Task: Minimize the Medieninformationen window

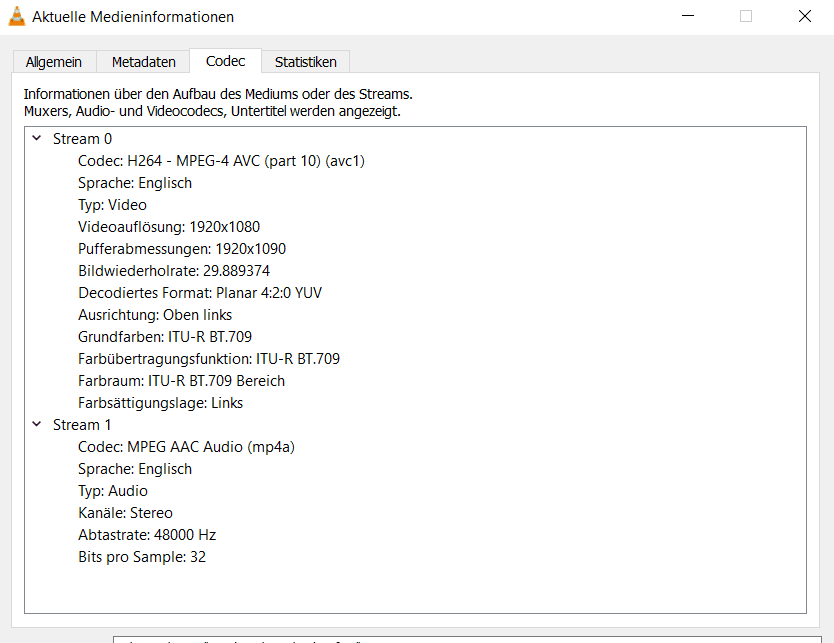Action: (x=688, y=16)
